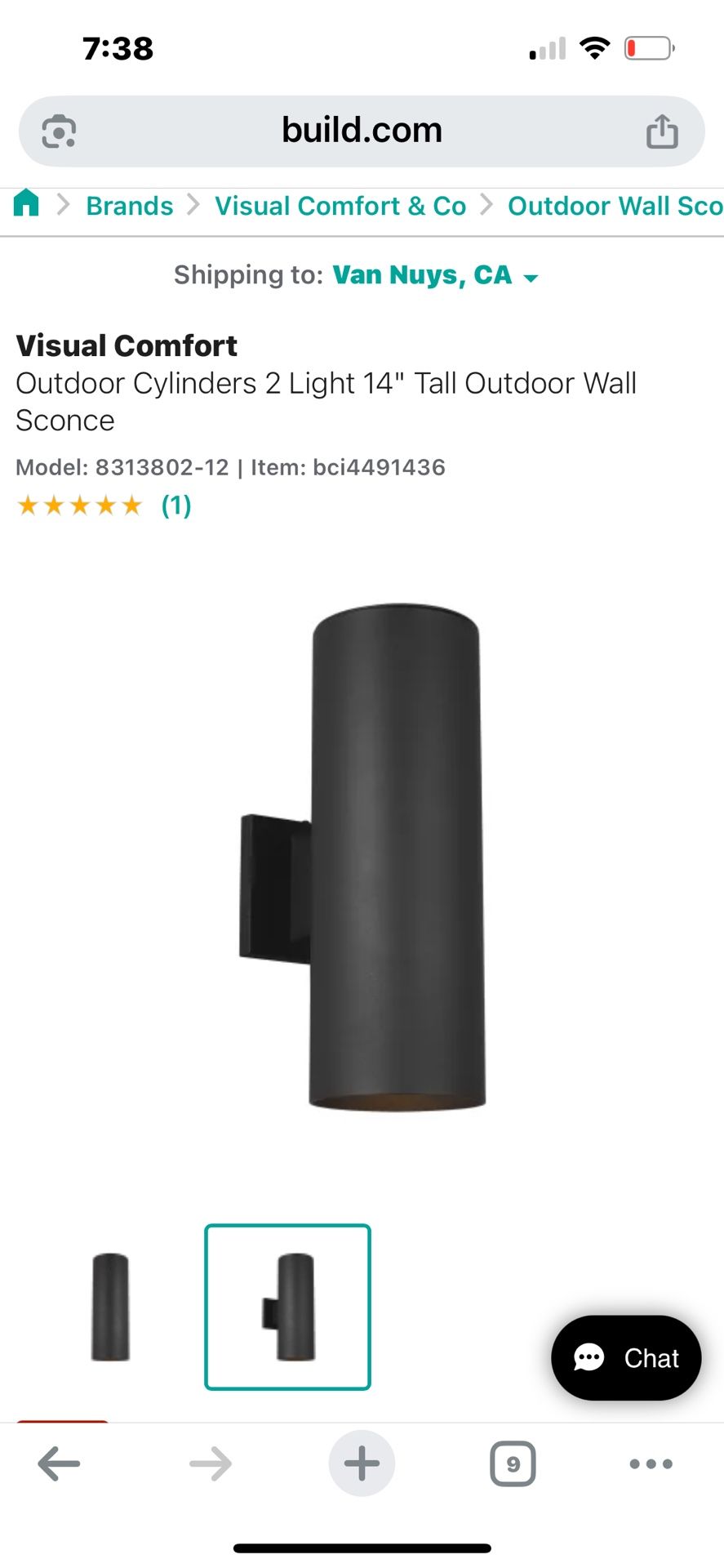Tap the build.com address field

pyautogui.click(x=362, y=131)
